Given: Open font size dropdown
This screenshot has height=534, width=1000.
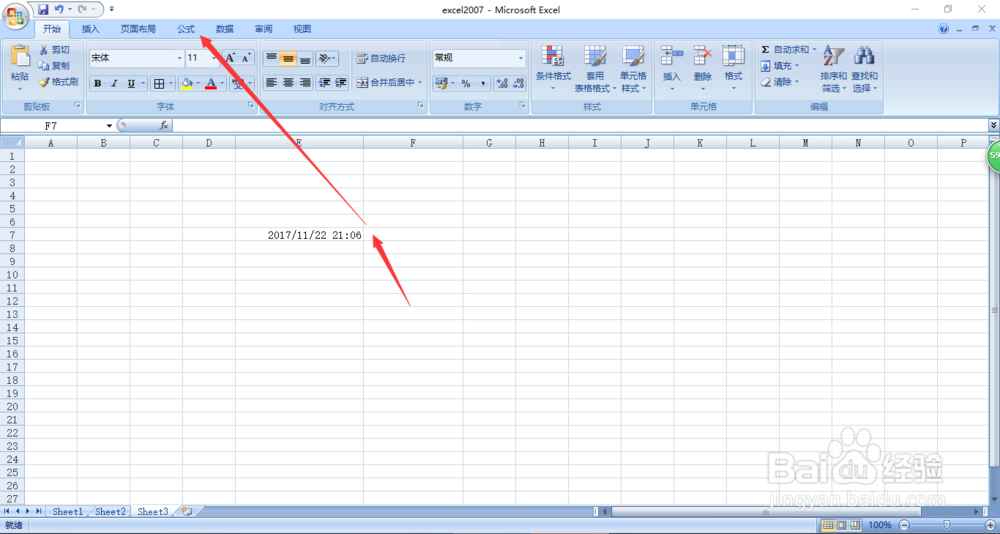Looking at the screenshot, I should click(214, 58).
